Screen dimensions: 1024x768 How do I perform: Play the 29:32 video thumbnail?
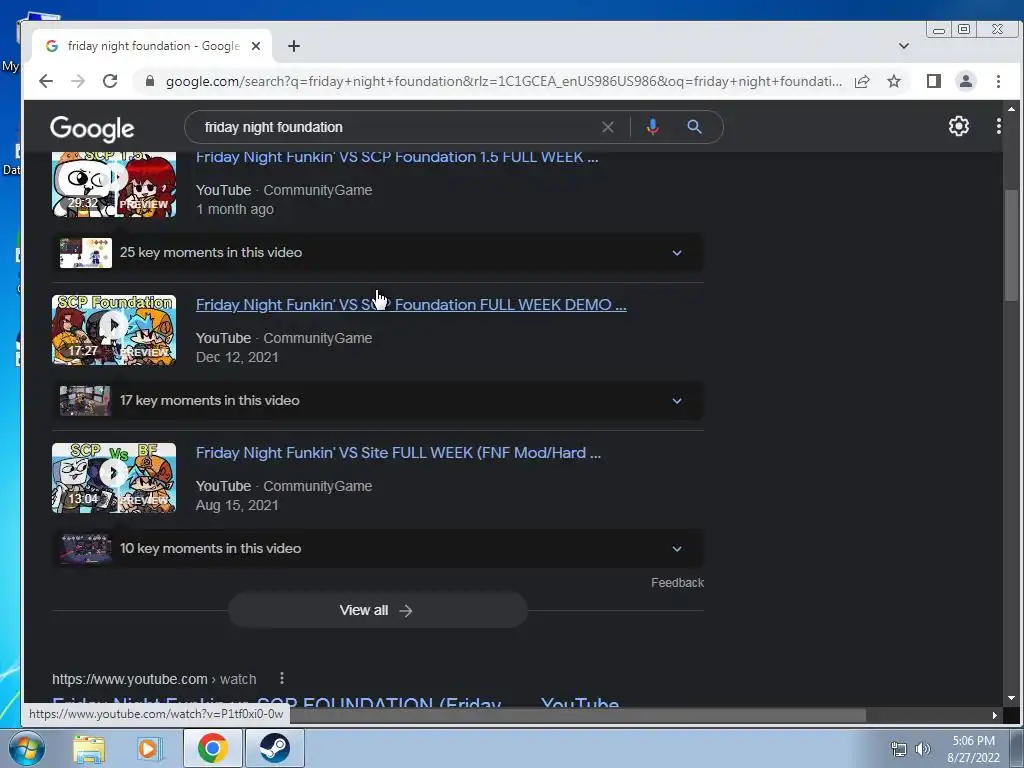[114, 184]
